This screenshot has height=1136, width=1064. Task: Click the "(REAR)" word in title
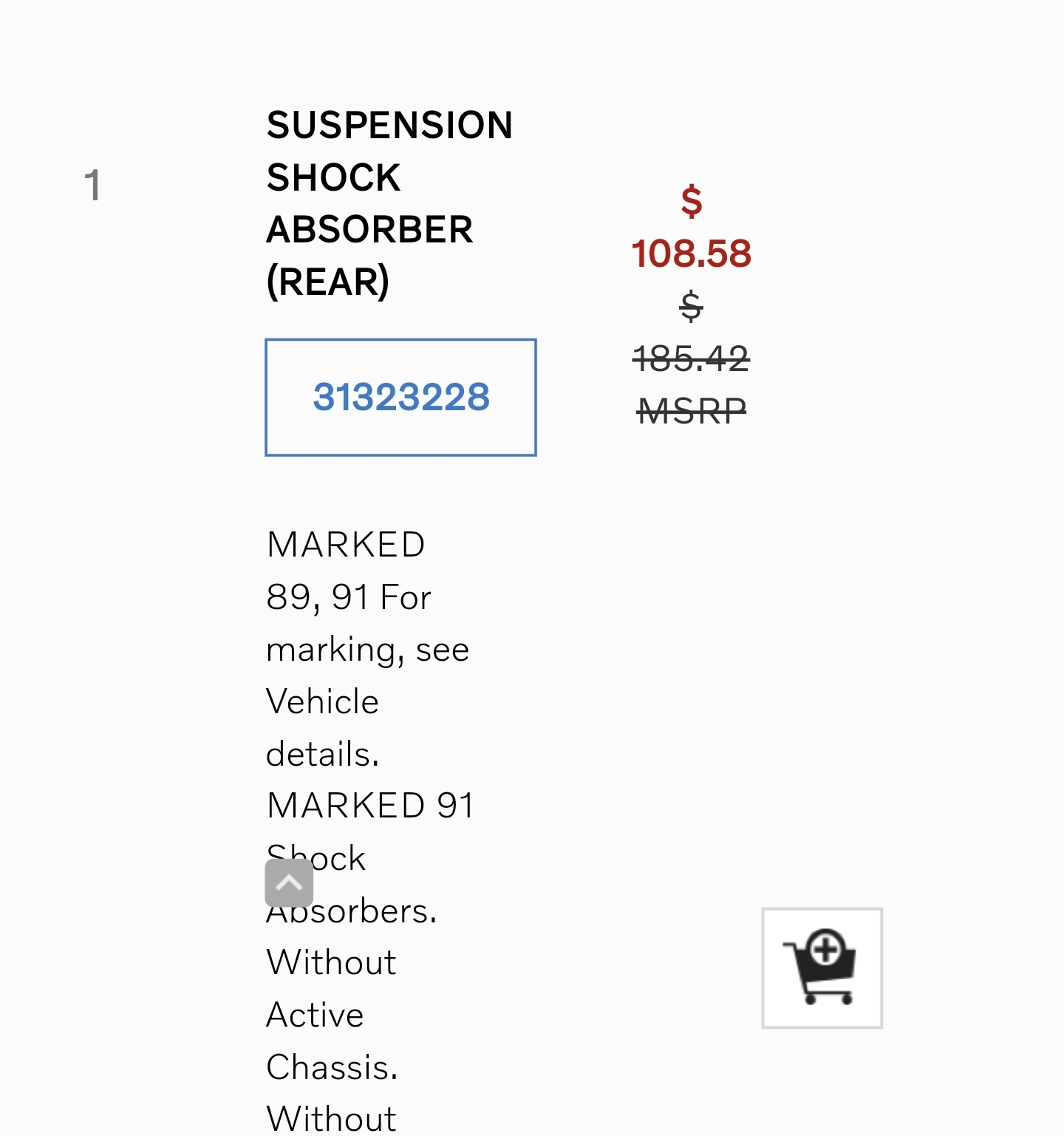point(328,282)
